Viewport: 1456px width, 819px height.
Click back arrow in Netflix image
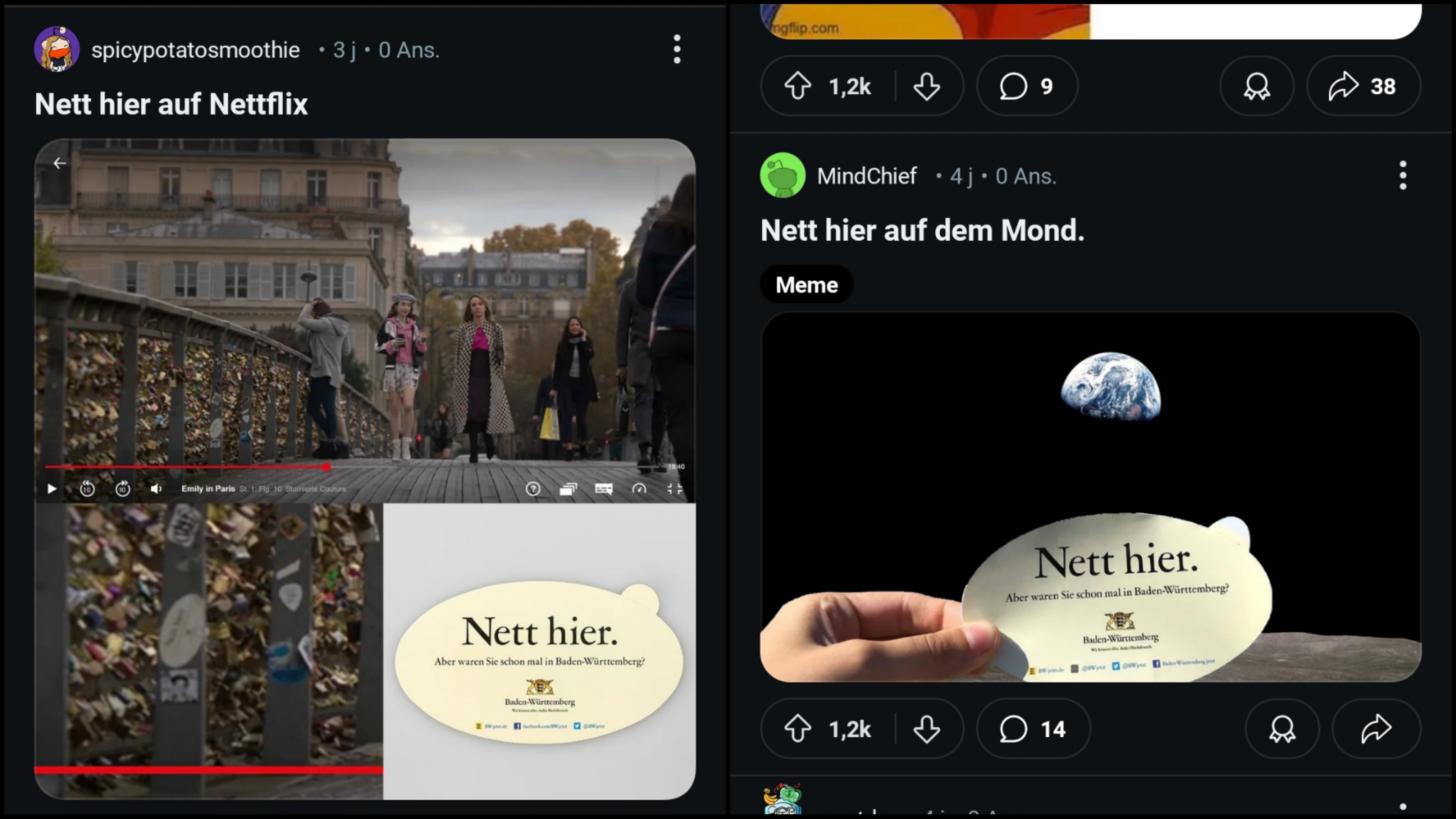(59, 163)
